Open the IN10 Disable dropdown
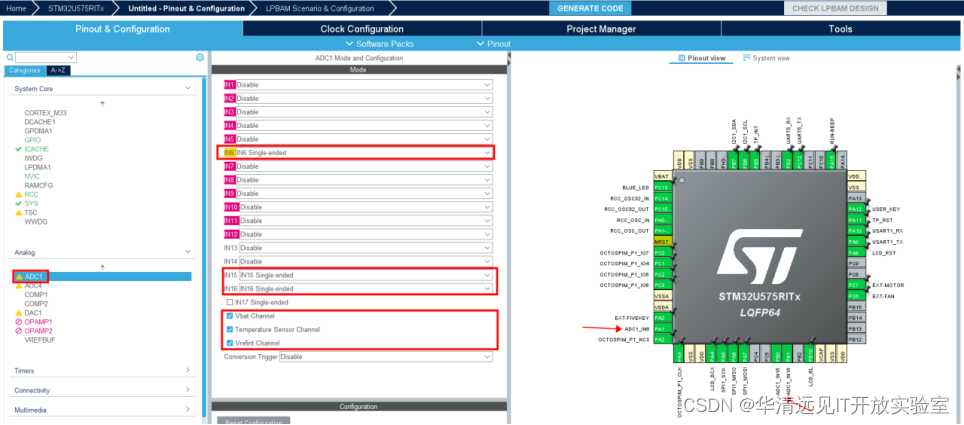Image resolution: width=964 pixels, height=425 pixels. click(x=366, y=207)
